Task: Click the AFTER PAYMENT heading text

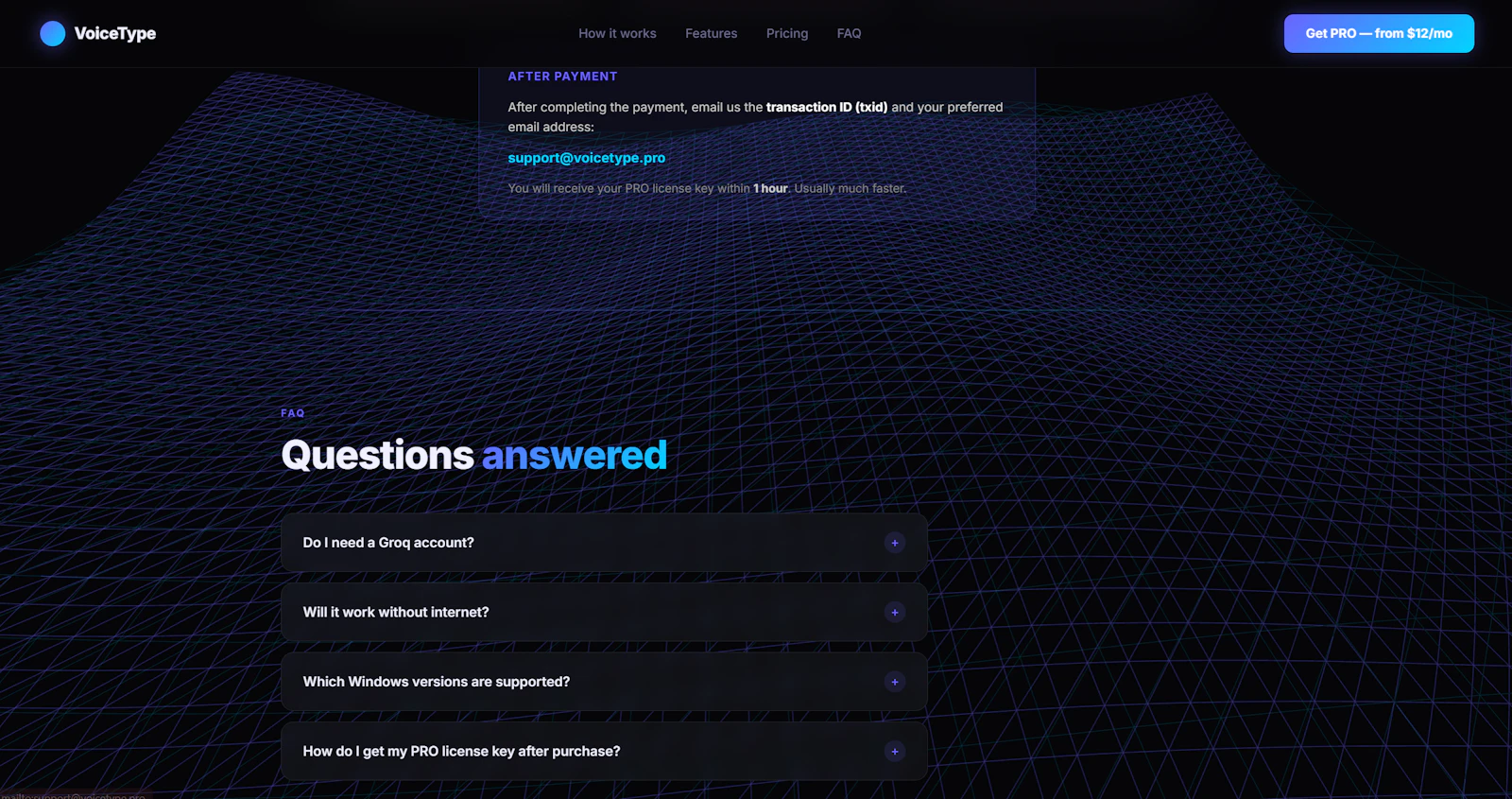Action: [x=562, y=77]
